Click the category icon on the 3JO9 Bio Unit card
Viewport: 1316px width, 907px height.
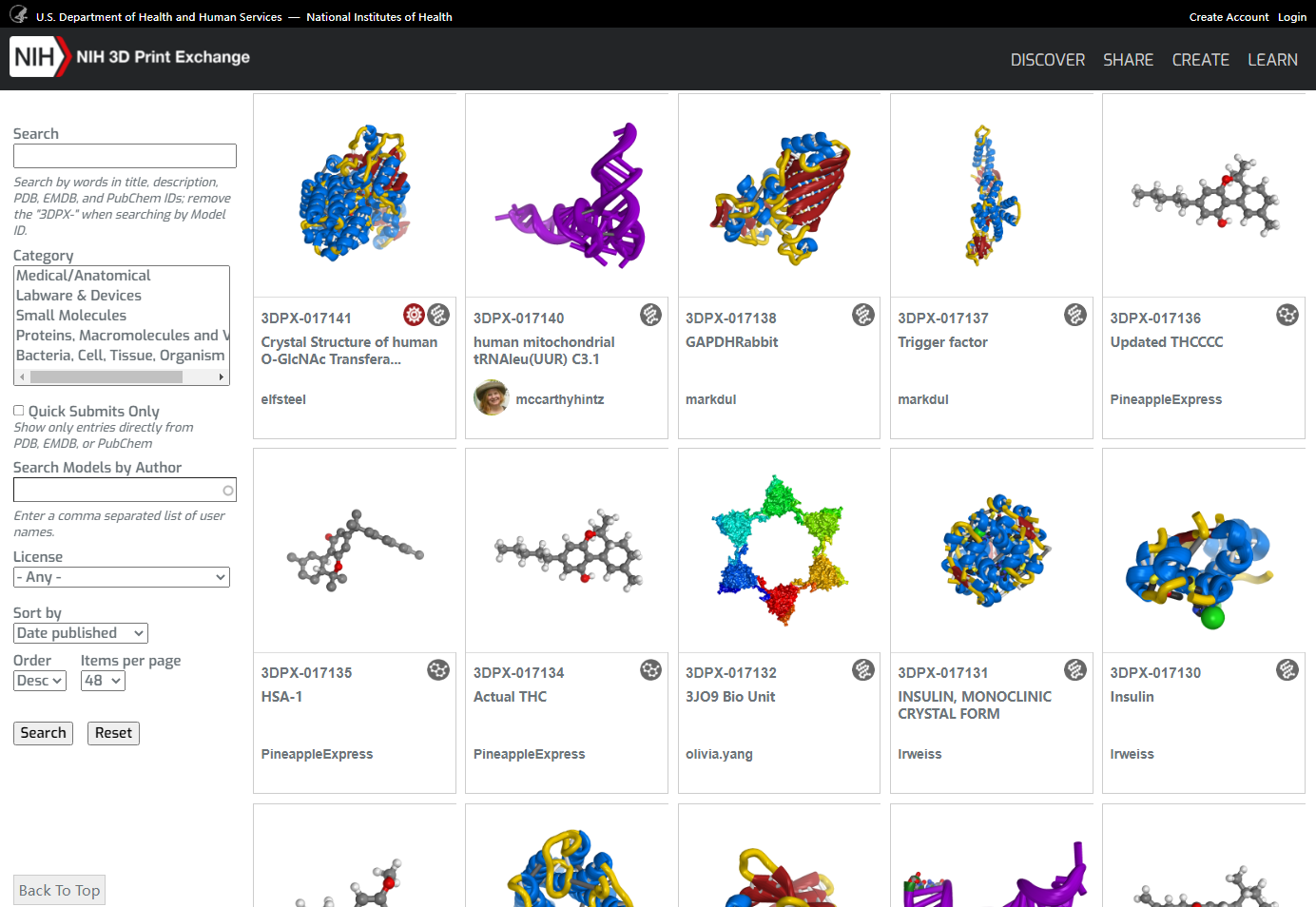click(863, 669)
